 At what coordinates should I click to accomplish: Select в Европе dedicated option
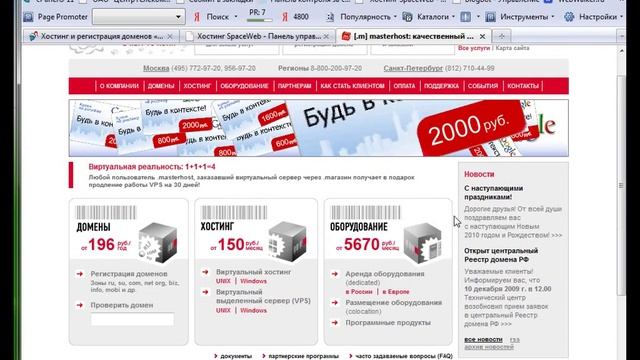tap(396, 292)
